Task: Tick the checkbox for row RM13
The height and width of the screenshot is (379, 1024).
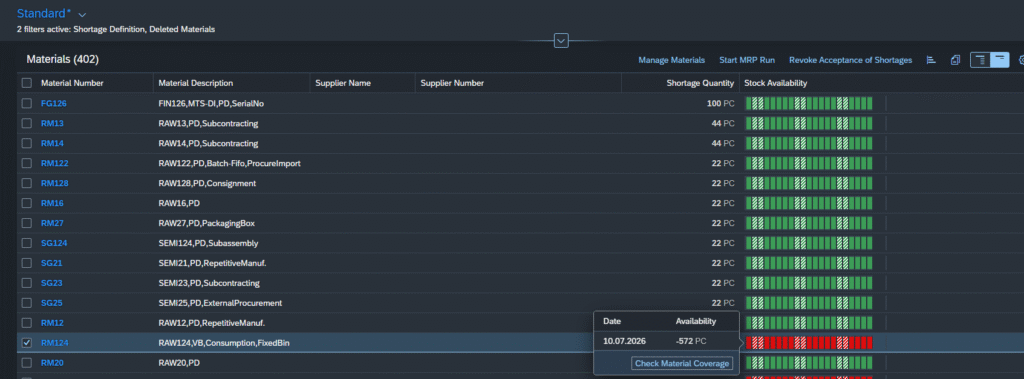Action: (26, 123)
